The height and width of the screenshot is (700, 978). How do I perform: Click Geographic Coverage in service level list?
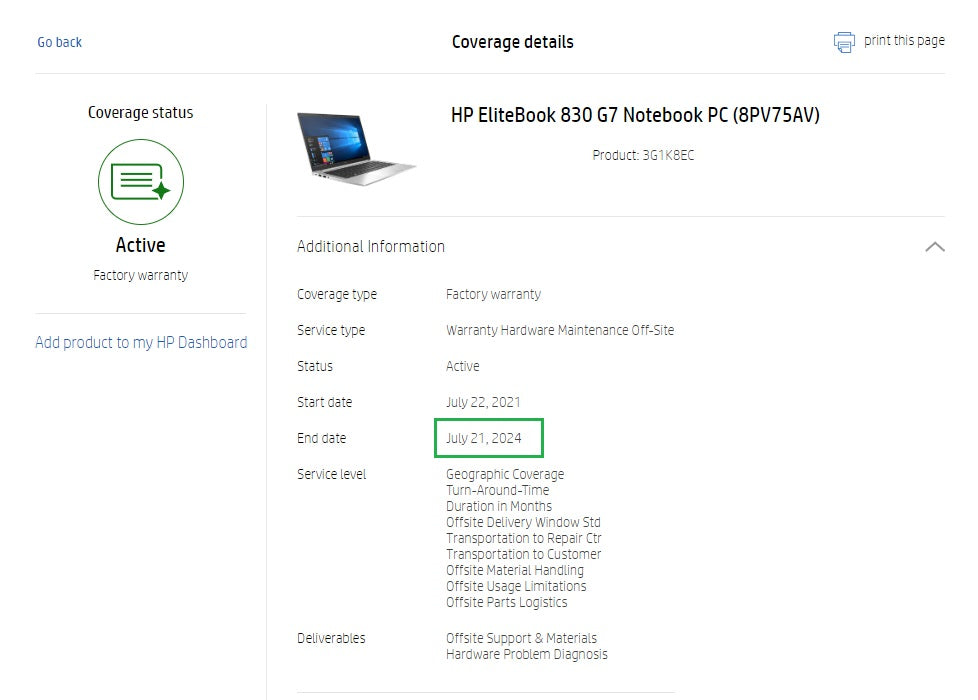point(505,474)
